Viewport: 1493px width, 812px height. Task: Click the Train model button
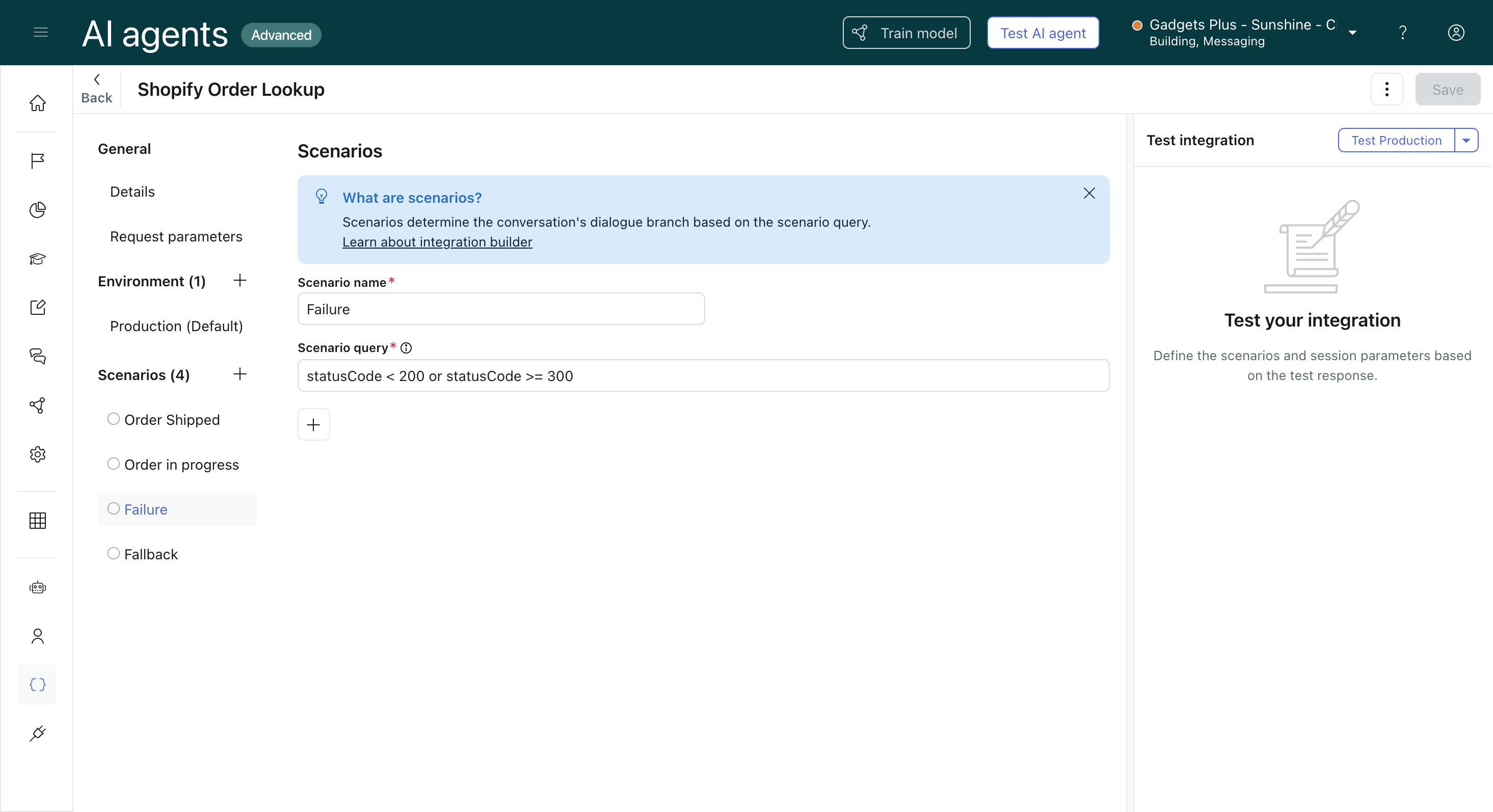[906, 33]
